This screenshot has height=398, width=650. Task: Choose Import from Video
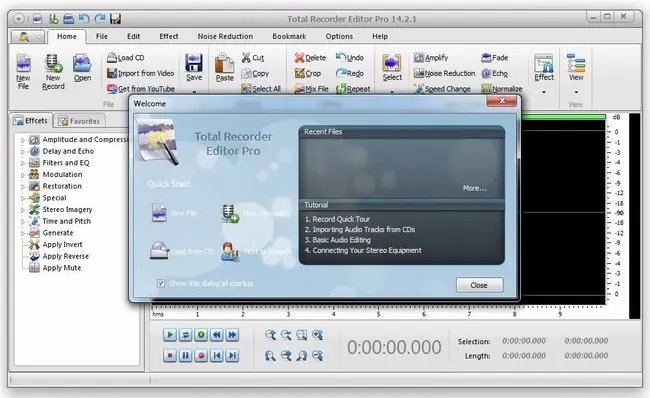click(x=141, y=73)
